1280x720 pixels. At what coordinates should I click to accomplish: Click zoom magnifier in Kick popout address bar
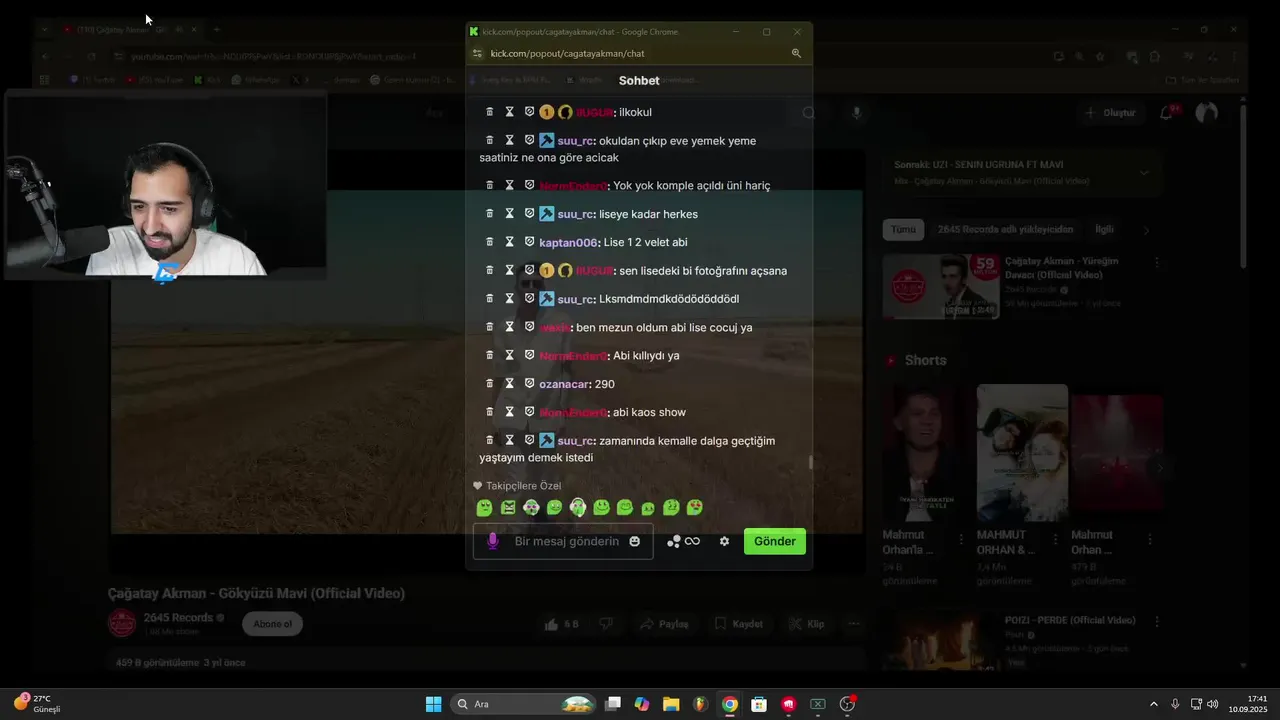click(x=796, y=53)
